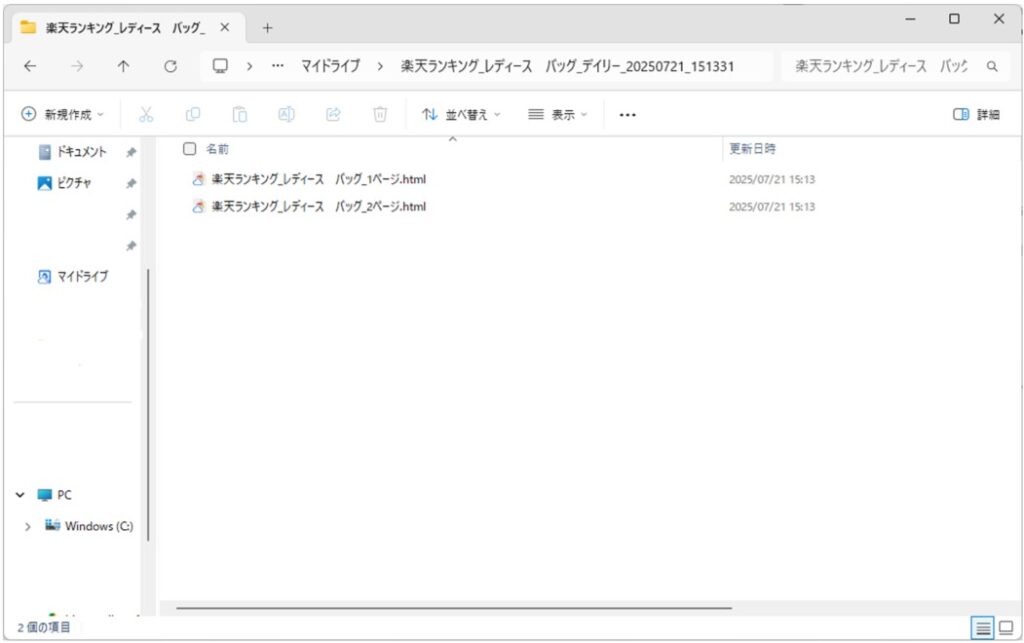1024x643 pixels.
Task: Expand the Windows (C:) drive node
Action: 27,526
